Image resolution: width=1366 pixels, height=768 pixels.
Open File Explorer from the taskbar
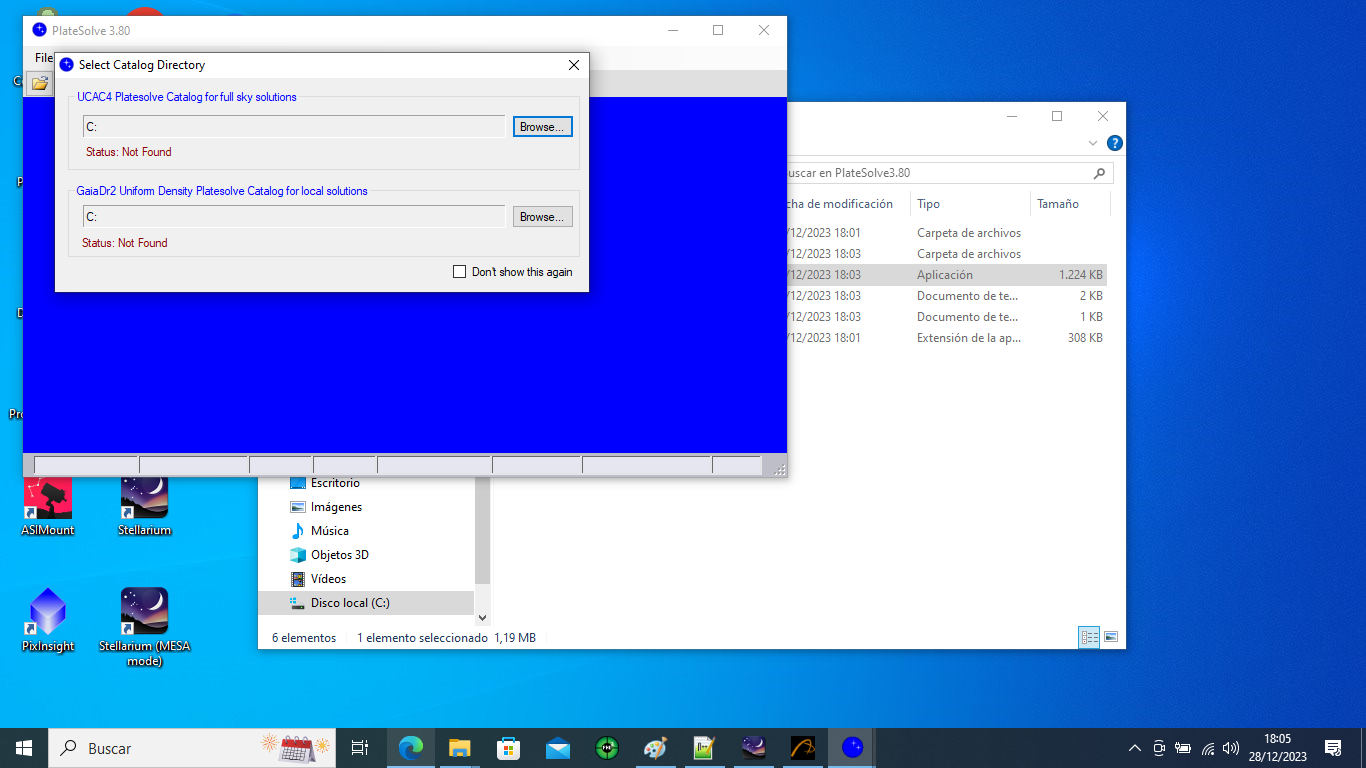[x=459, y=748]
